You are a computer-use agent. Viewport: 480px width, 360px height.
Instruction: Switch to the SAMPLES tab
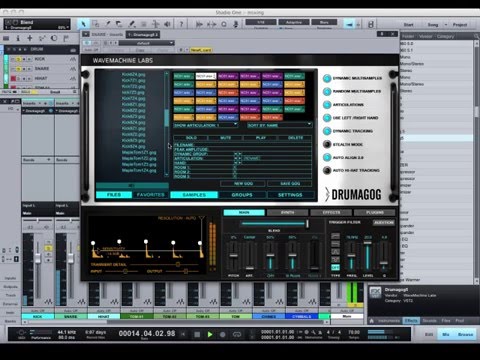(x=194, y=195)
